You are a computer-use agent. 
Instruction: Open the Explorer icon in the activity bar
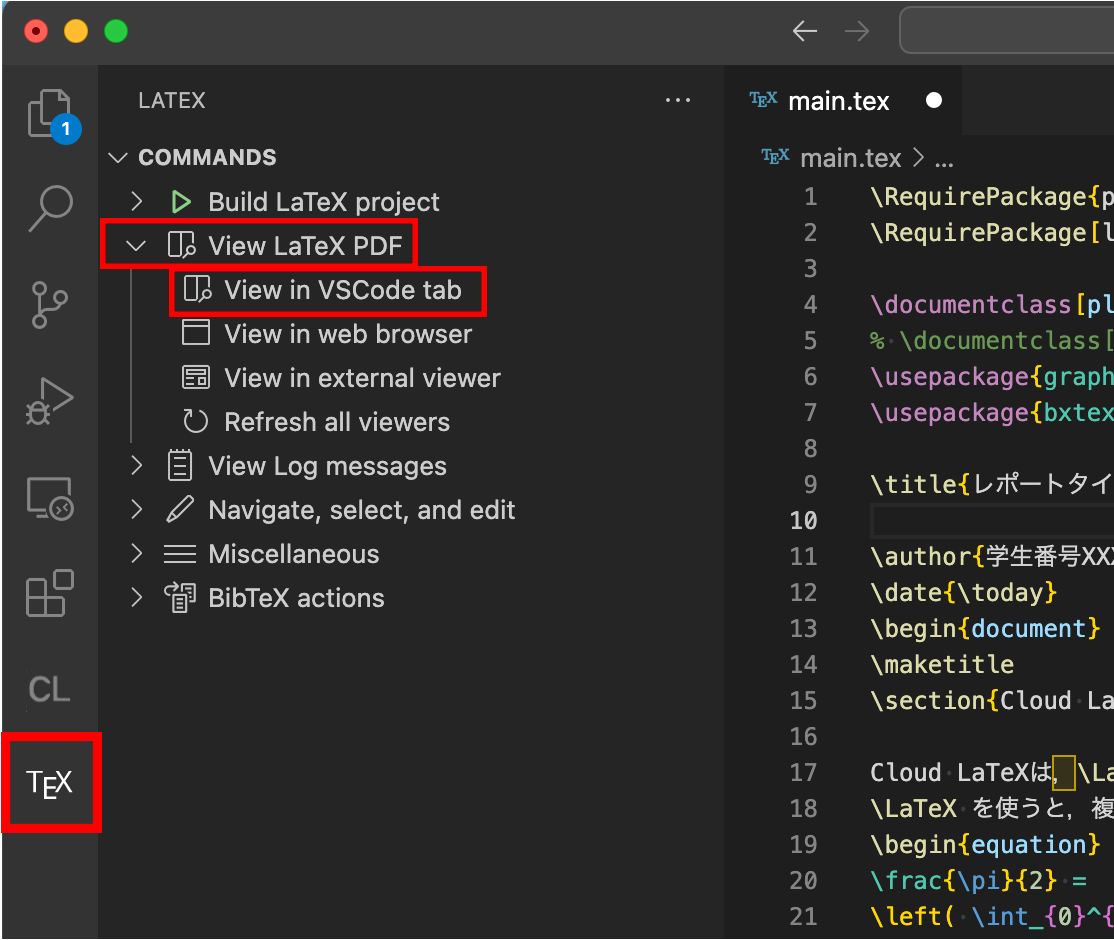point(51,115)
